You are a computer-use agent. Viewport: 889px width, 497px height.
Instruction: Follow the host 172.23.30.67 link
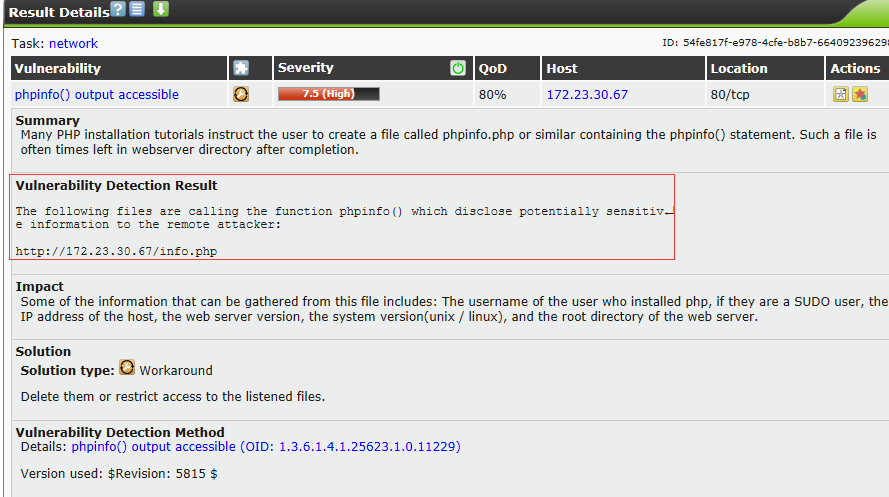pyautogui.click(x=587, y=94)
